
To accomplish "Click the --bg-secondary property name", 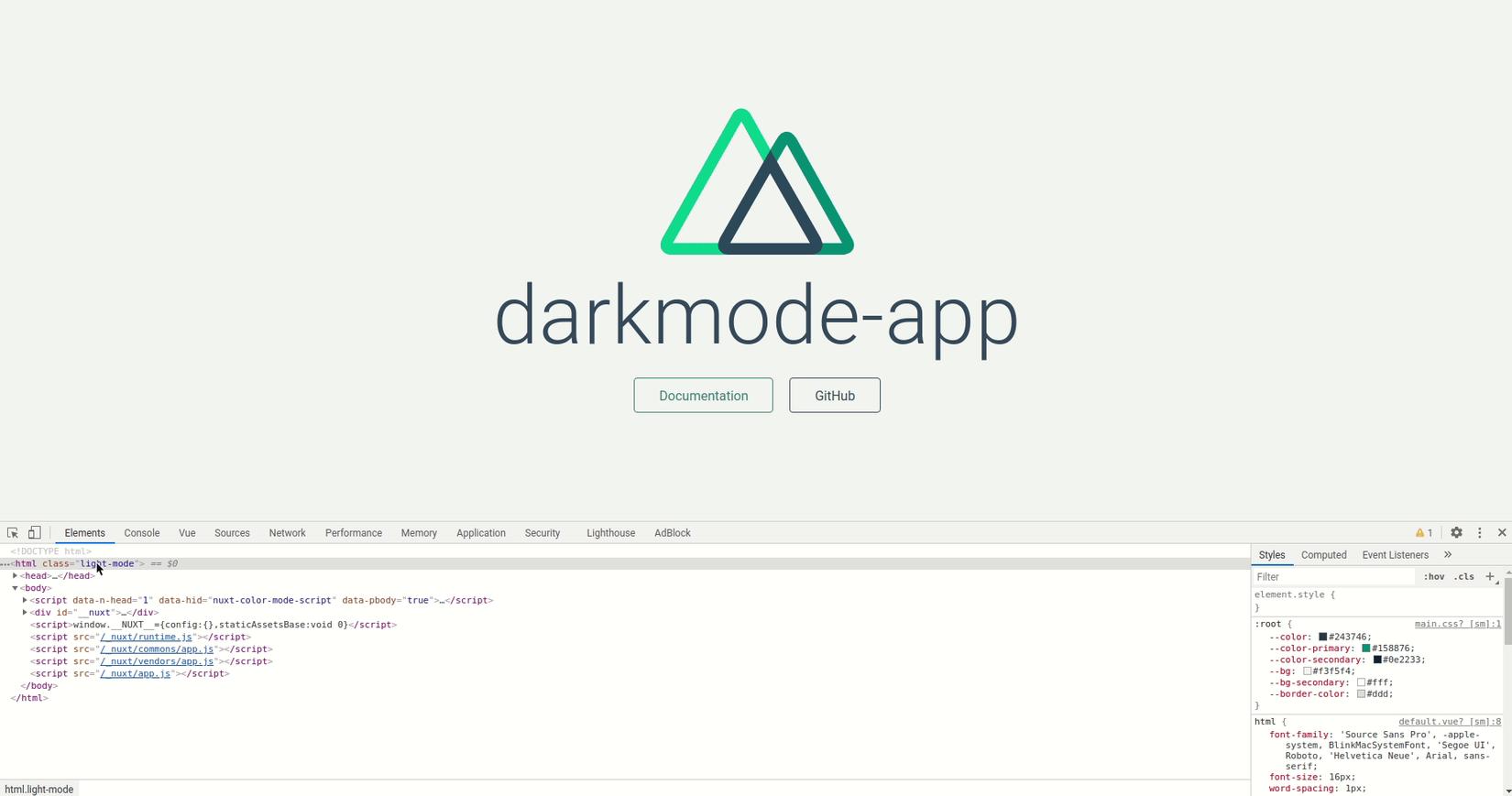I will [x=1309, y=682].
